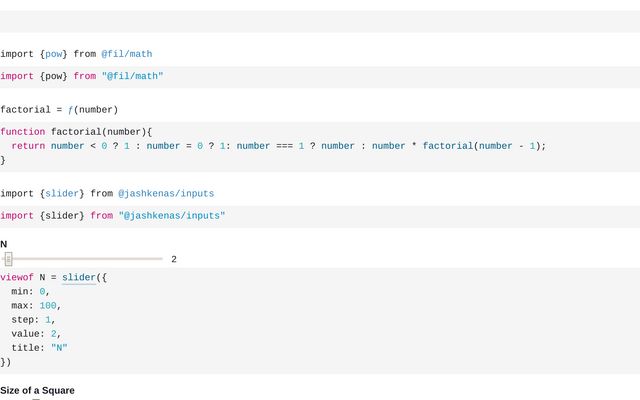Open the @fil/math notebook link
640x400 pixels.
click(126, 54)
